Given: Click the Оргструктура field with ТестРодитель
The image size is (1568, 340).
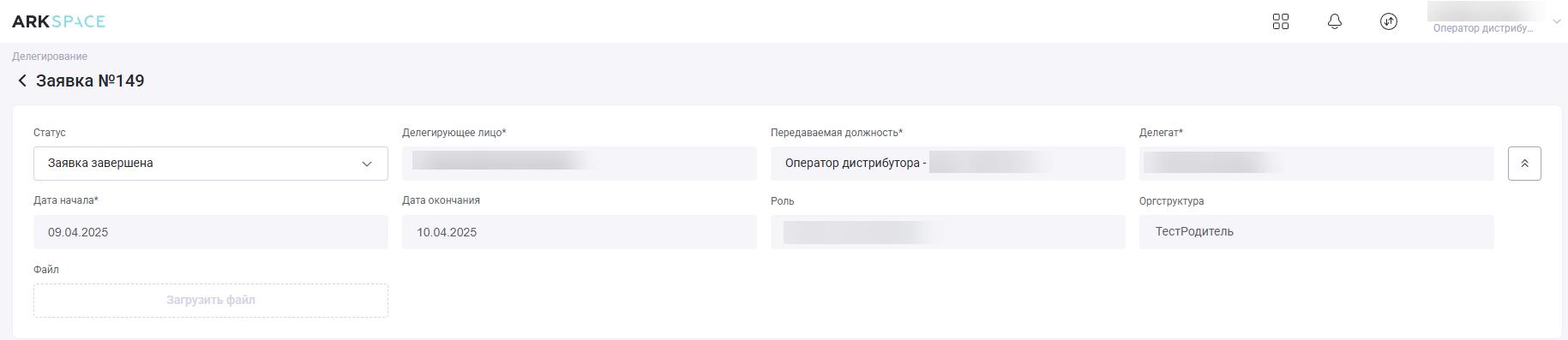Looking at the screenshot, I should point(1317,232).
